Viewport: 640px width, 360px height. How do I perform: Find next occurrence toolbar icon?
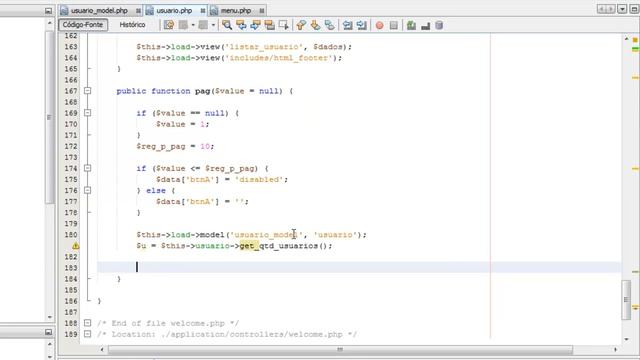pyautogui.click(x=256, y=25)
